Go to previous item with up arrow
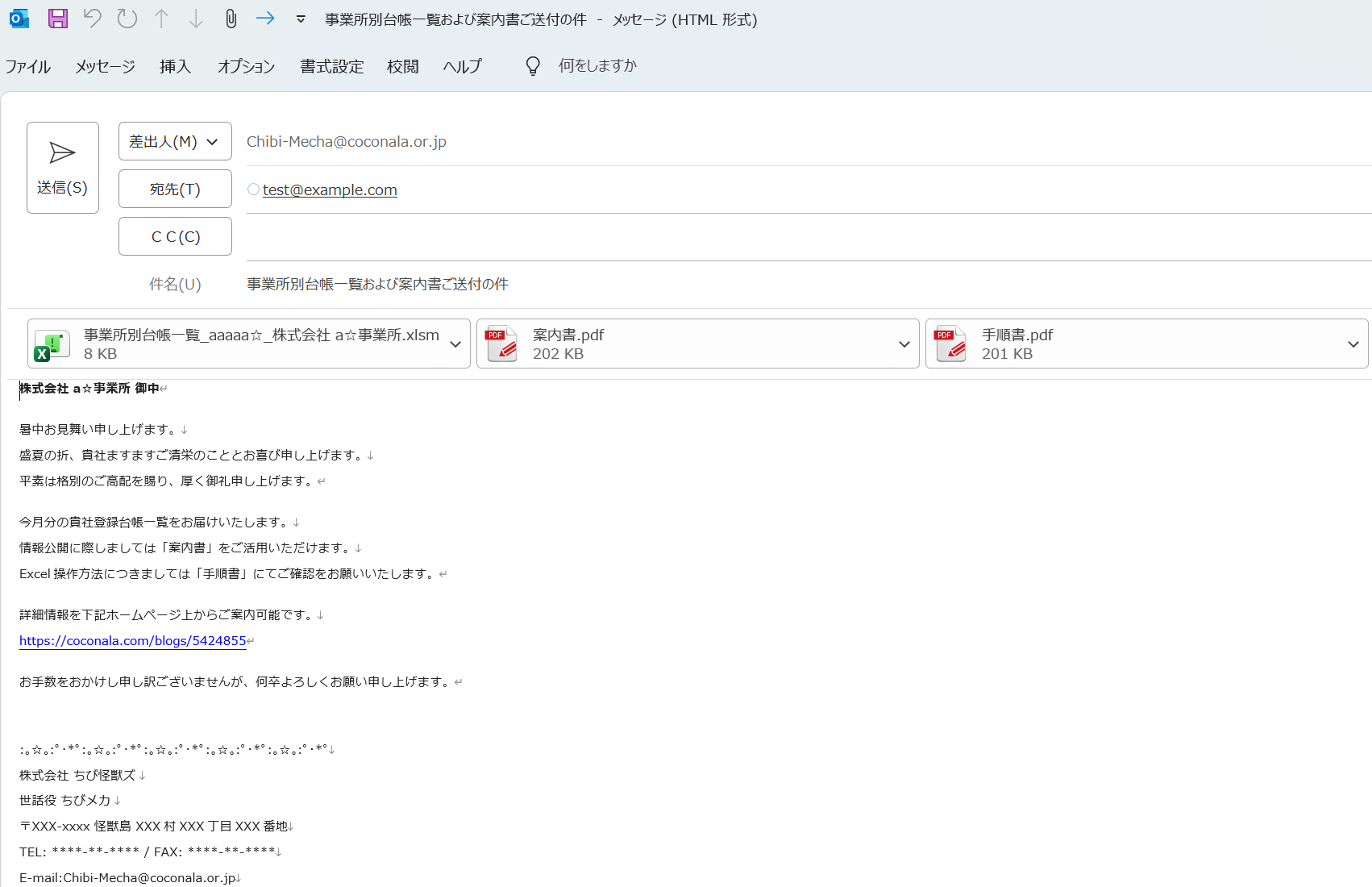Screen dimensions: 1372x887 [x=161, y=19]
